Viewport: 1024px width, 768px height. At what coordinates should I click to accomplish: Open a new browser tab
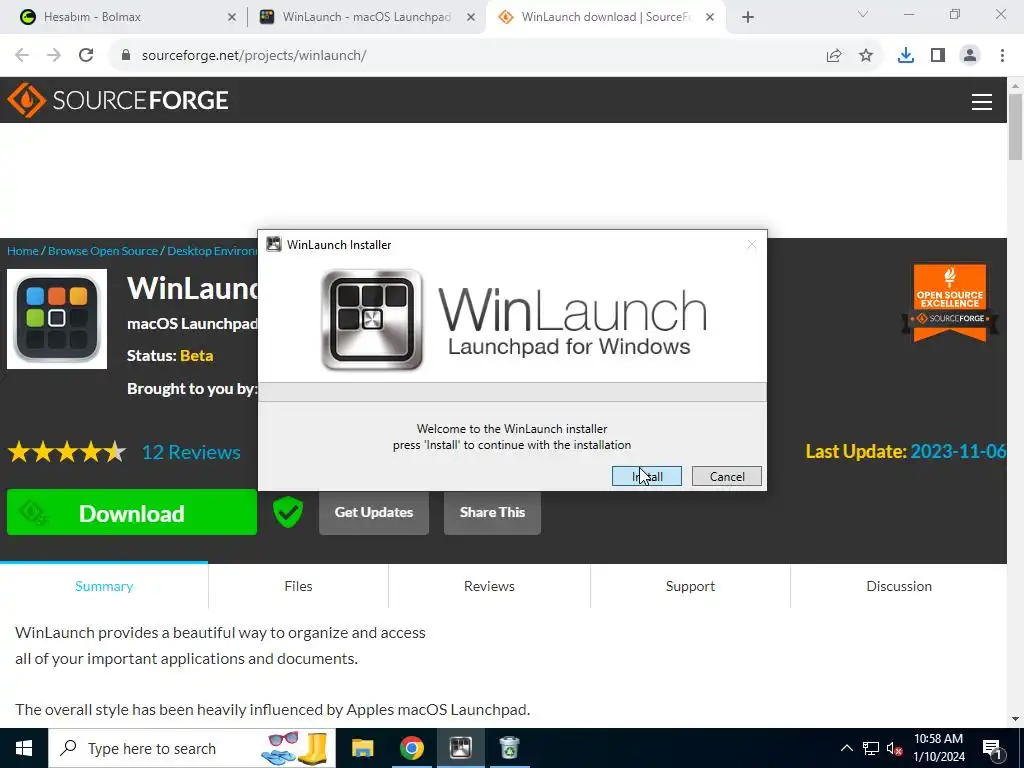coord(748,17)
